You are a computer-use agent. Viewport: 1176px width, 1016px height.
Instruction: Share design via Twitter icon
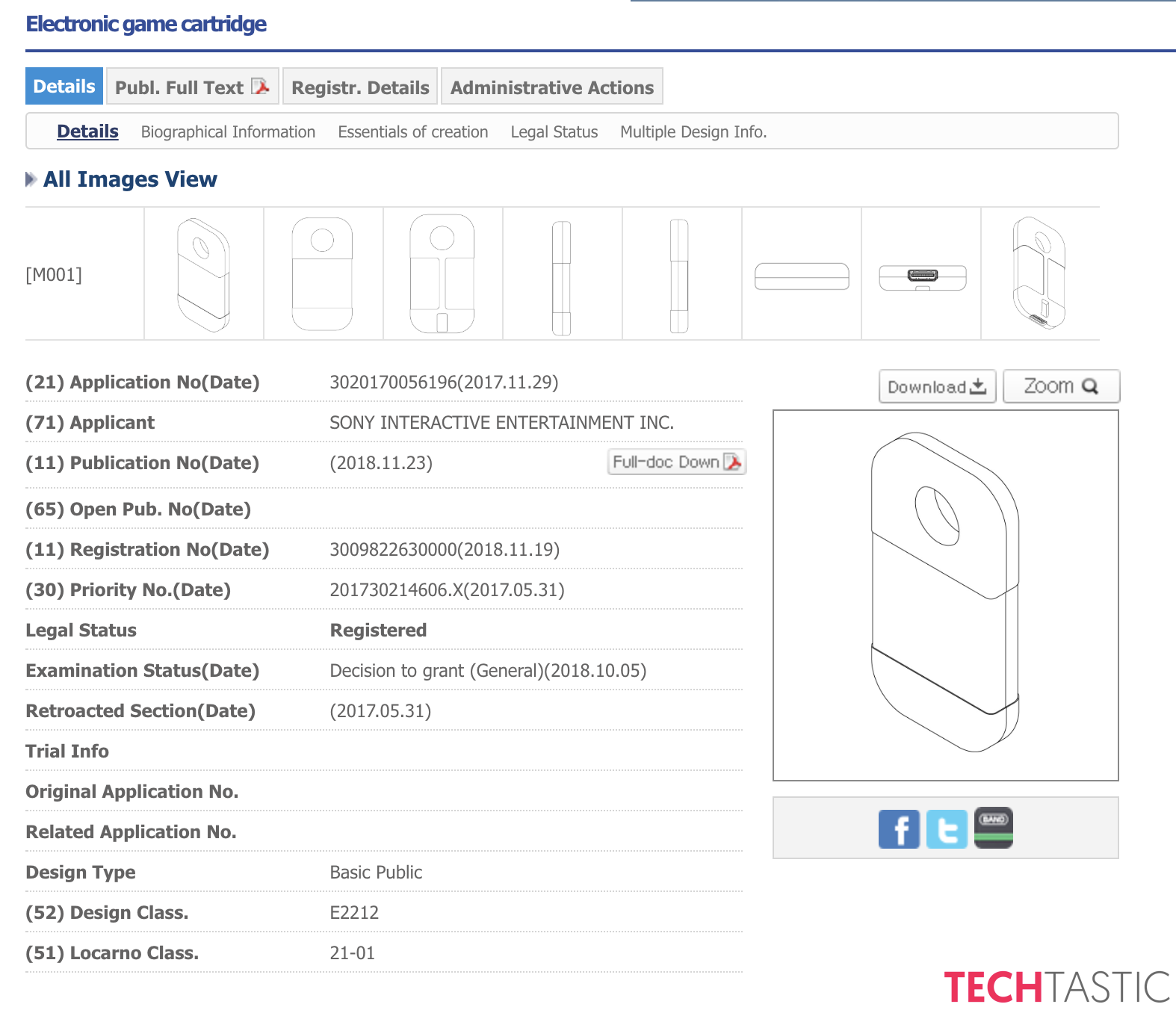click(x=947, y=829)
